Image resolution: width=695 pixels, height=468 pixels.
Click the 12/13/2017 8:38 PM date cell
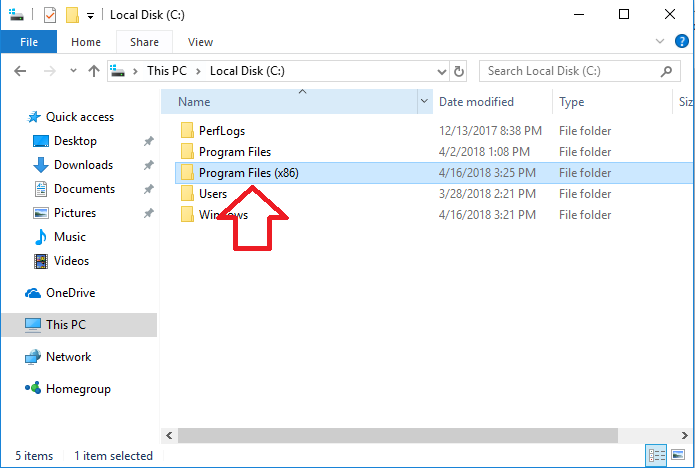490,131
